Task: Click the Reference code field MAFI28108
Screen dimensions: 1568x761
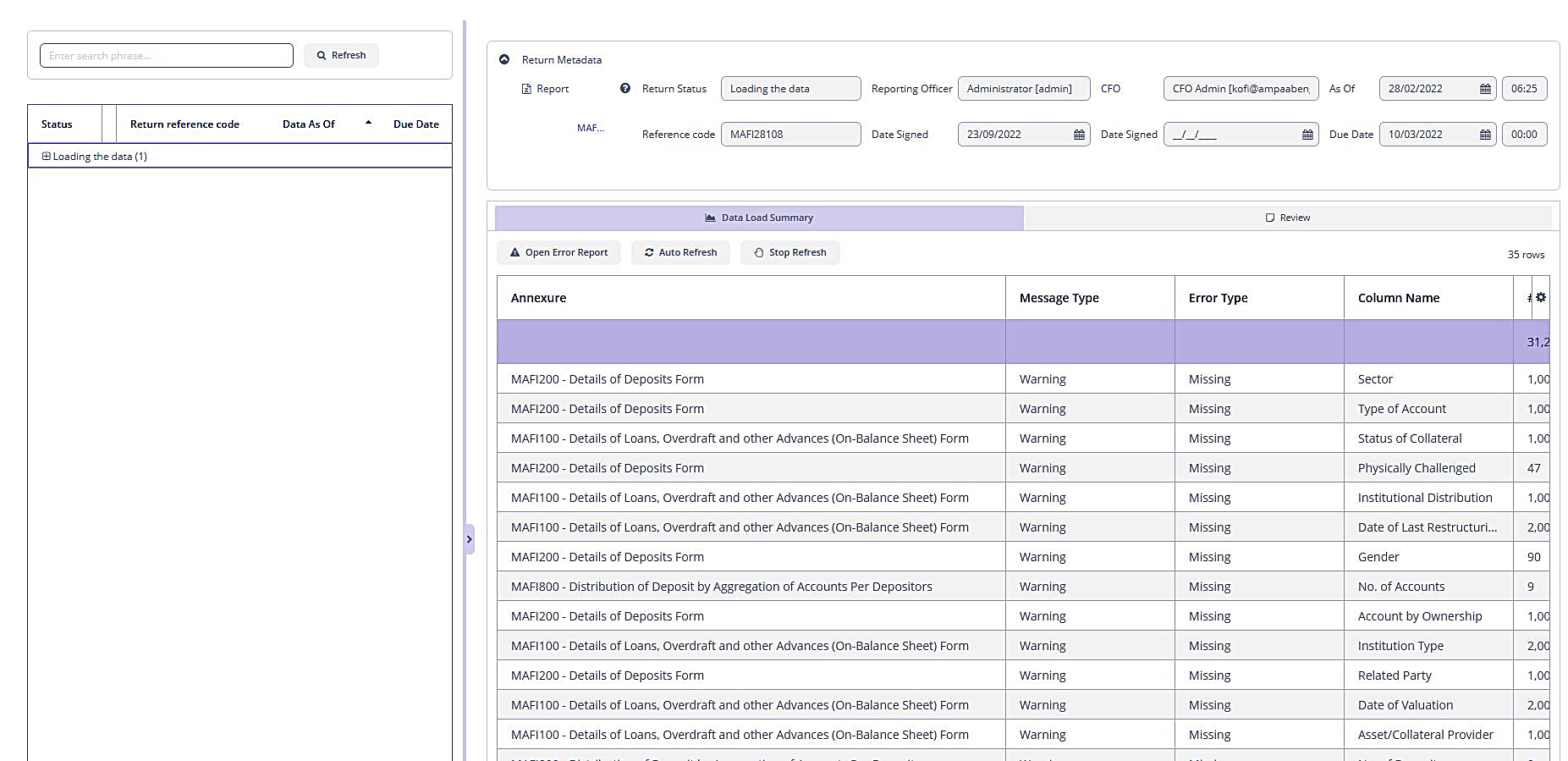Action: tap(790, 135)
